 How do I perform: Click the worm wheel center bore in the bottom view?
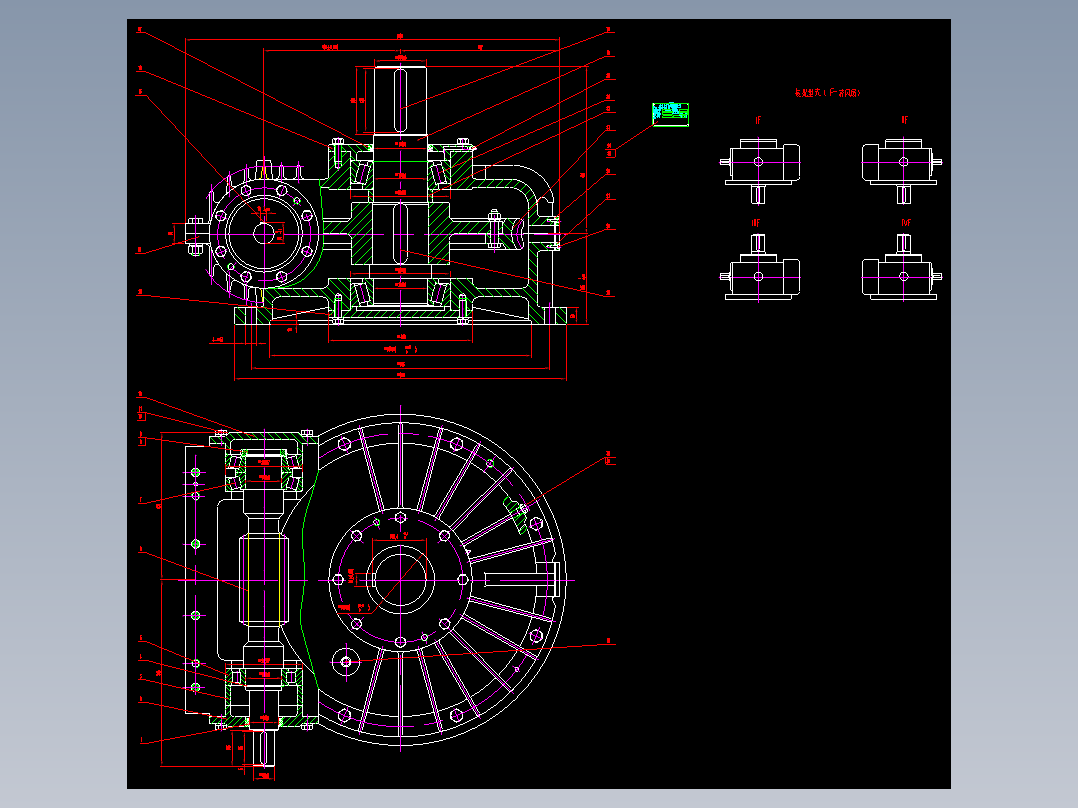[400, 580]
